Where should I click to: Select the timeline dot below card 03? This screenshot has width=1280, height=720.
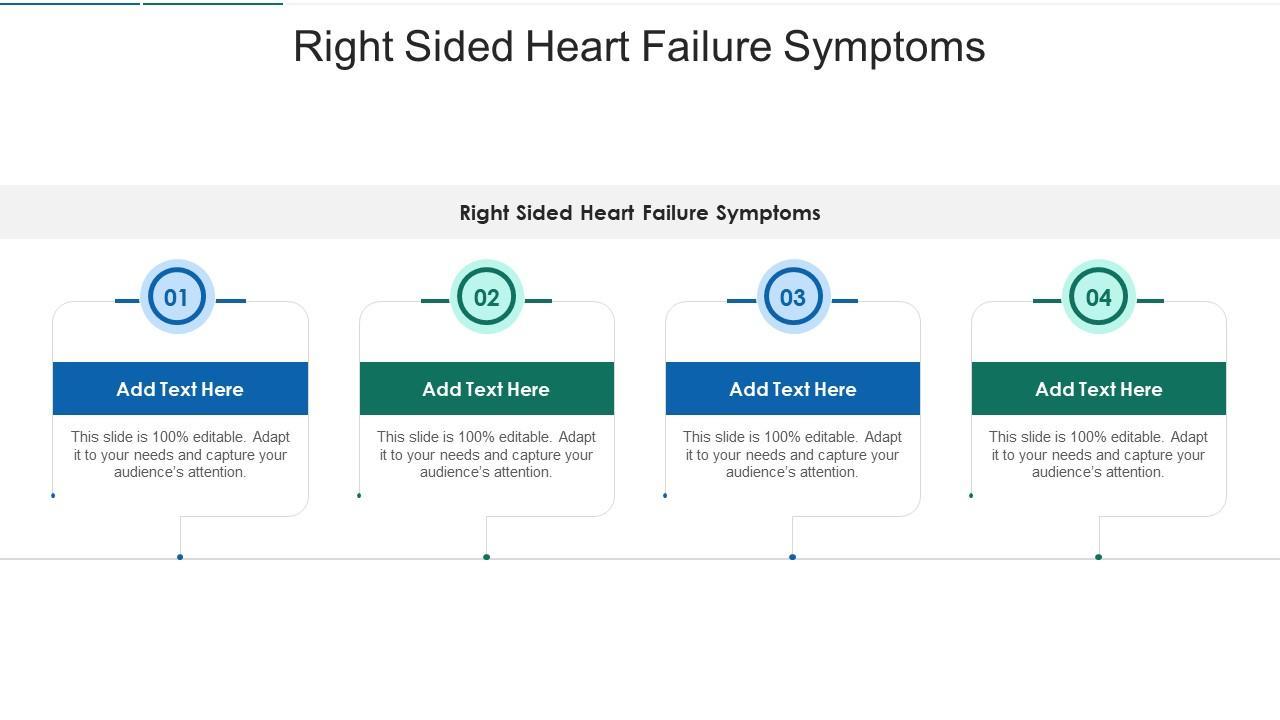tap(793, 557)
